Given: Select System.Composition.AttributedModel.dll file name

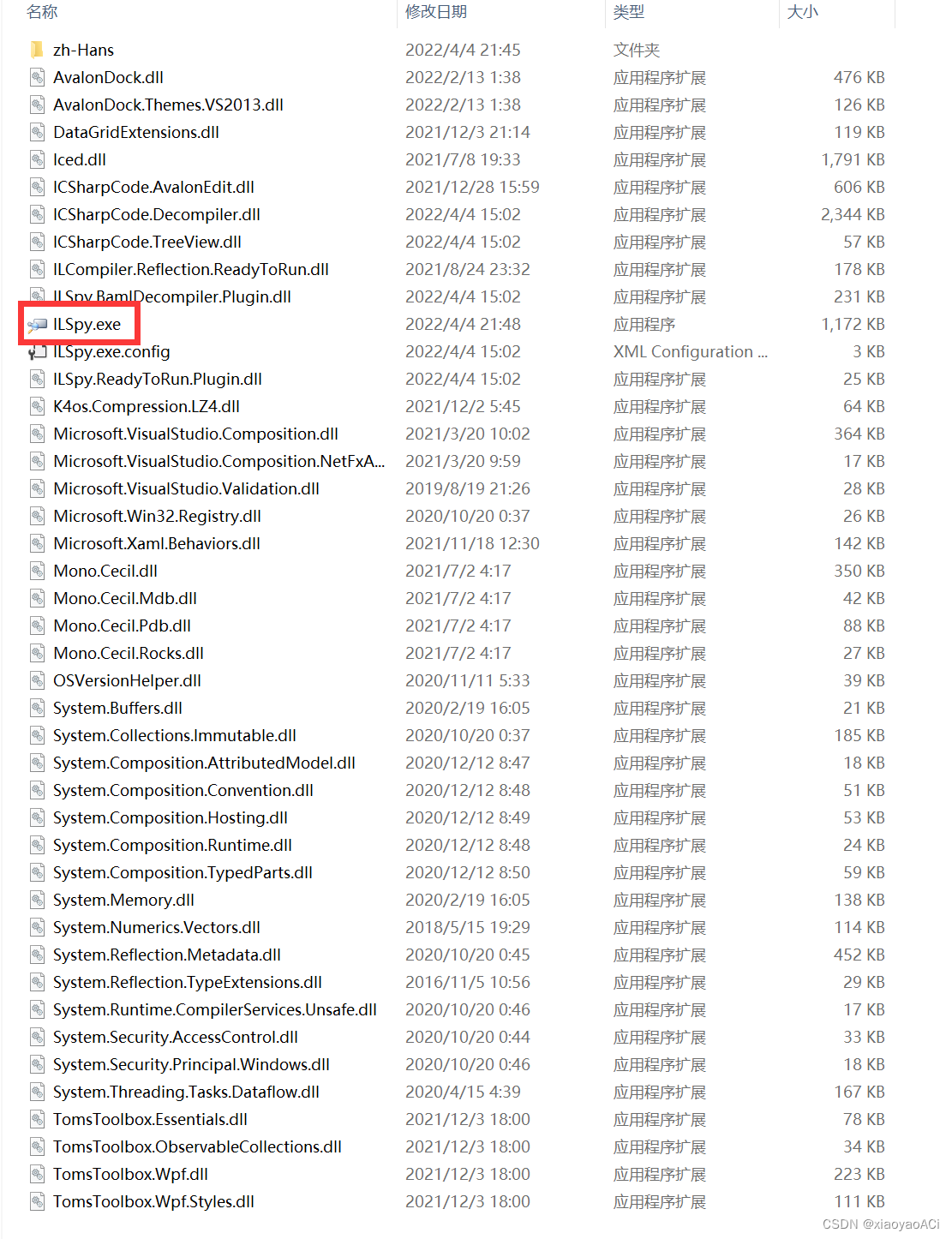Looking at the screenshot, I should pos(204,763).
